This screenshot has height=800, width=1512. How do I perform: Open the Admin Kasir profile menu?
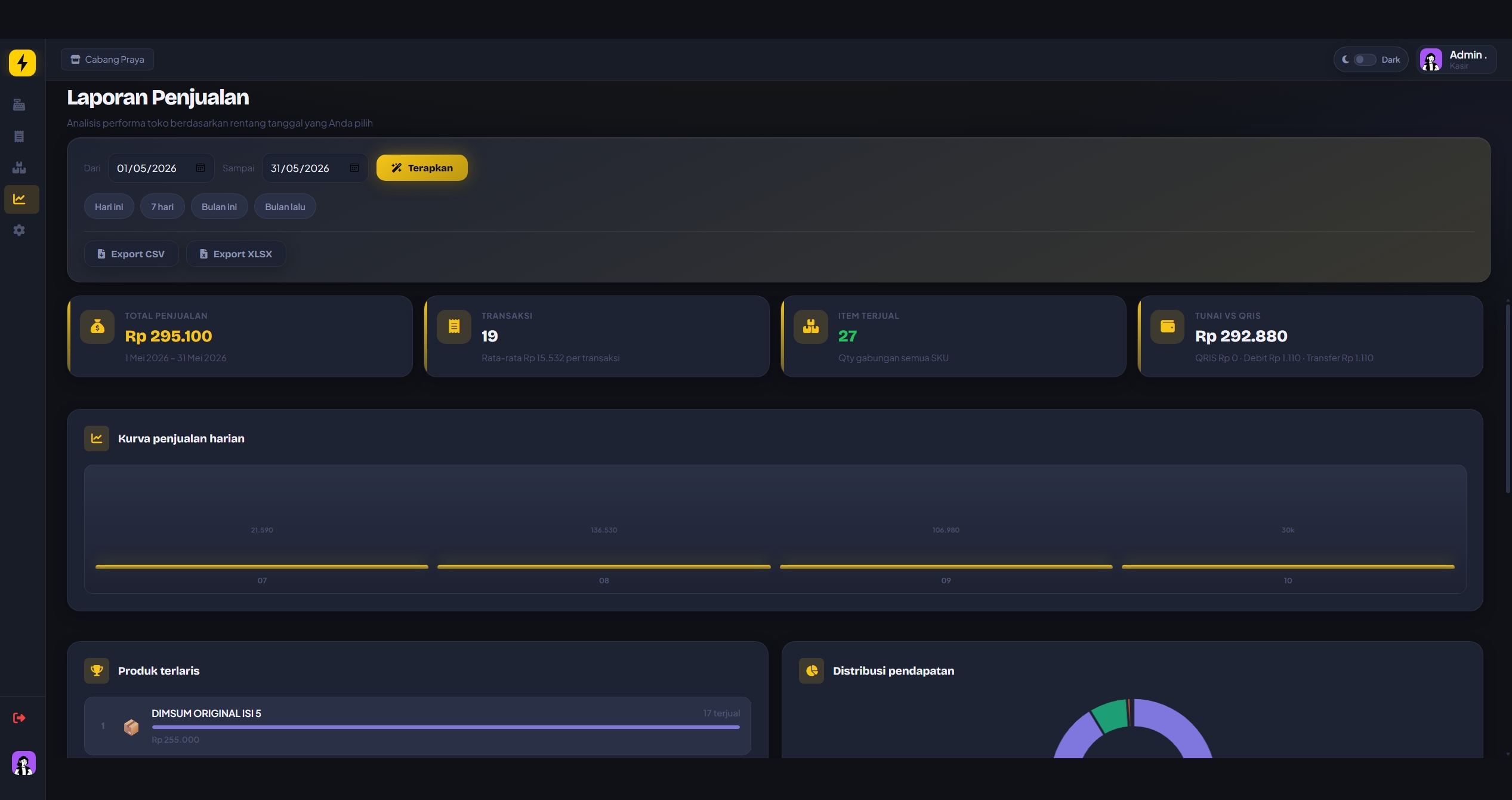pyautogui.click(x=1457, y=60)
